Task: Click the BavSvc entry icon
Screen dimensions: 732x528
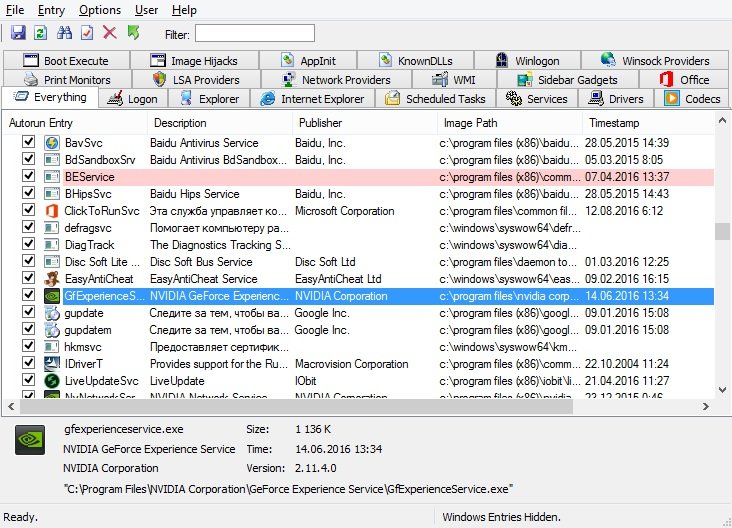Action: click(52, 143)
